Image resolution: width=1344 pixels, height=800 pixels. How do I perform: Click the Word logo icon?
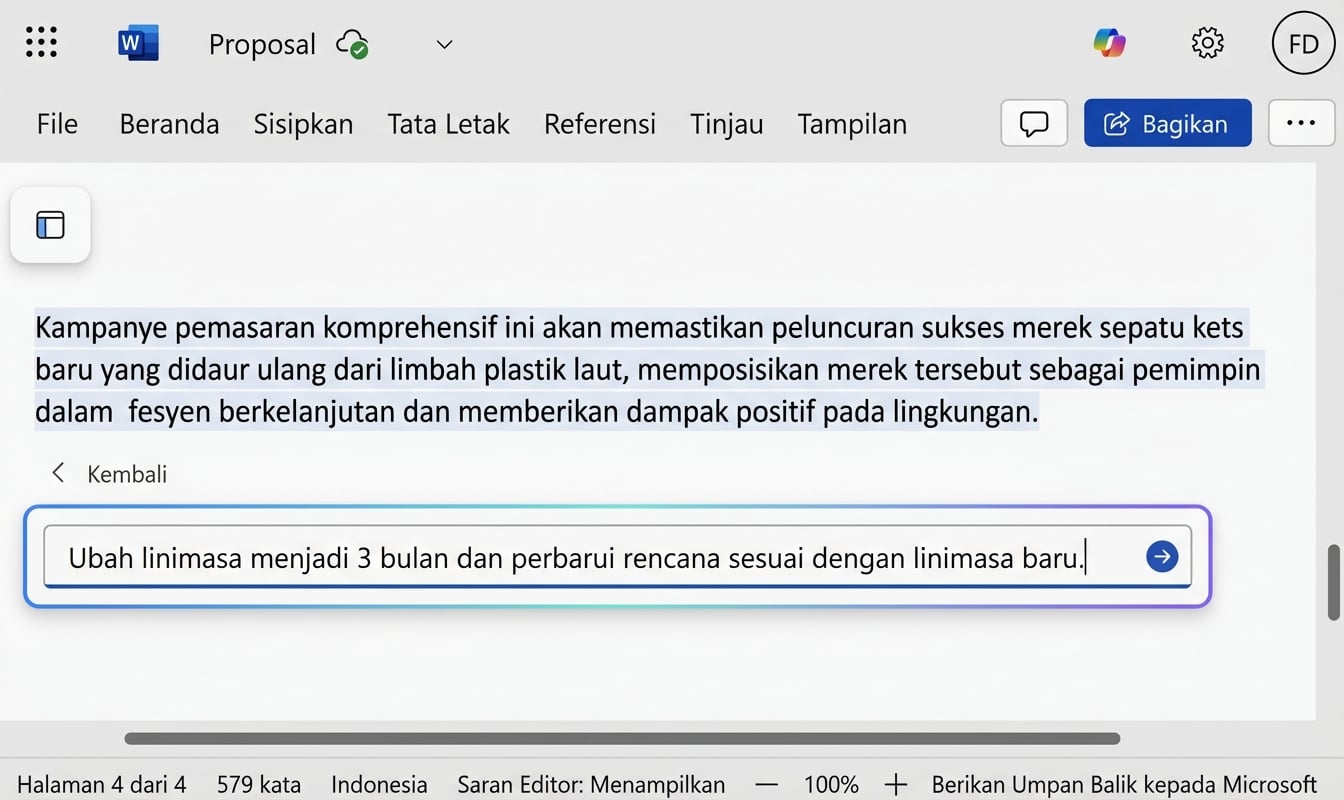point(138,42)
